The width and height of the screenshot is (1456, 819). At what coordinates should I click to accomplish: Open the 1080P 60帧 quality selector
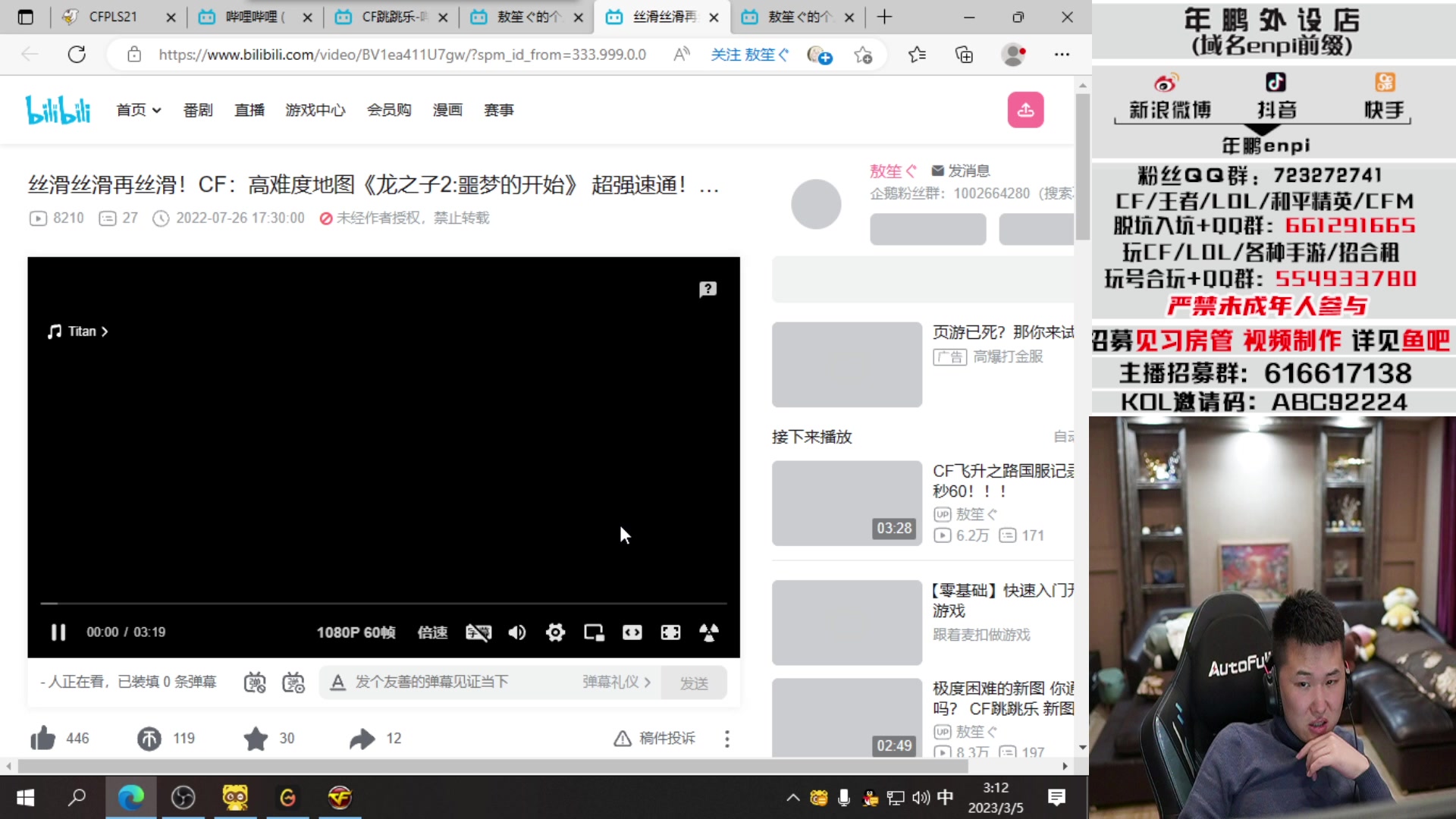click(356, 632)
